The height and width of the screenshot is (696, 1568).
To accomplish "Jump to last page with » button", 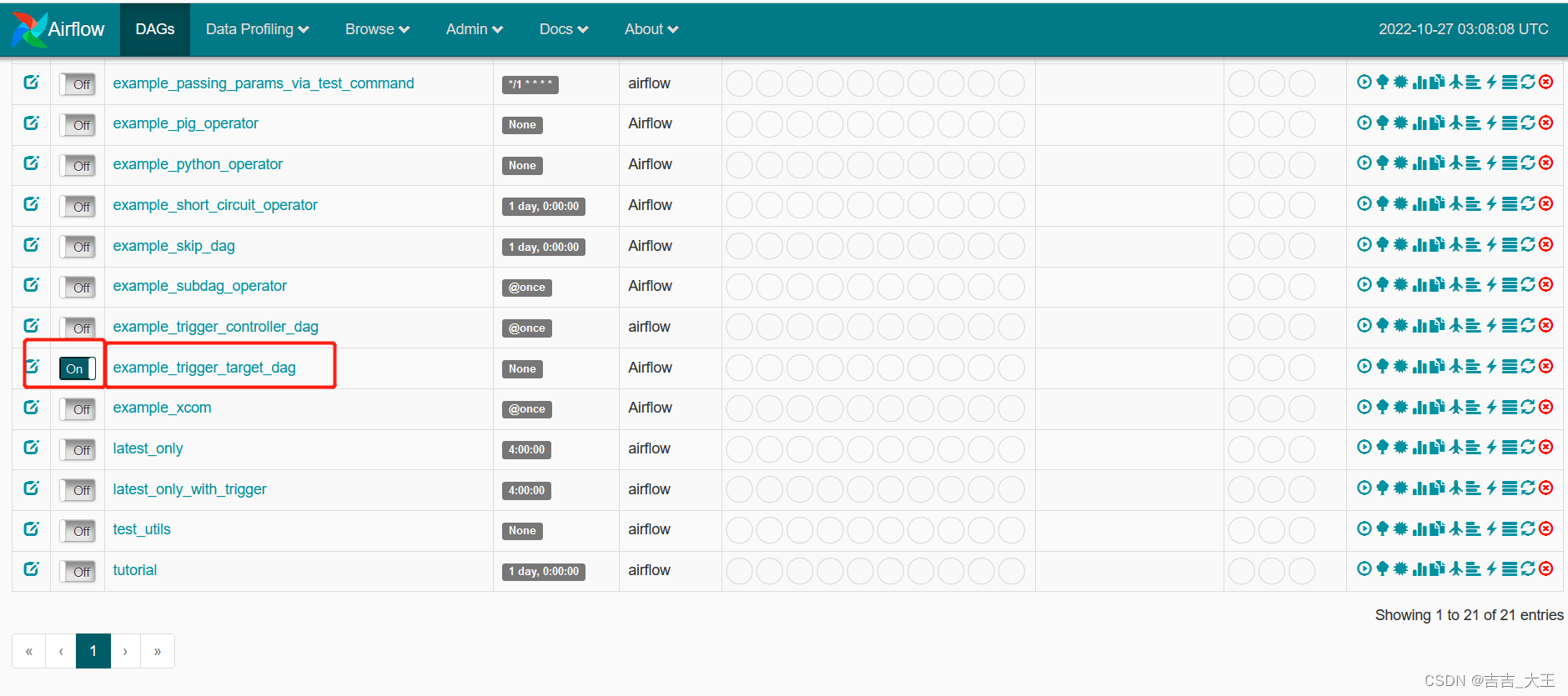I will pos(158,651).
